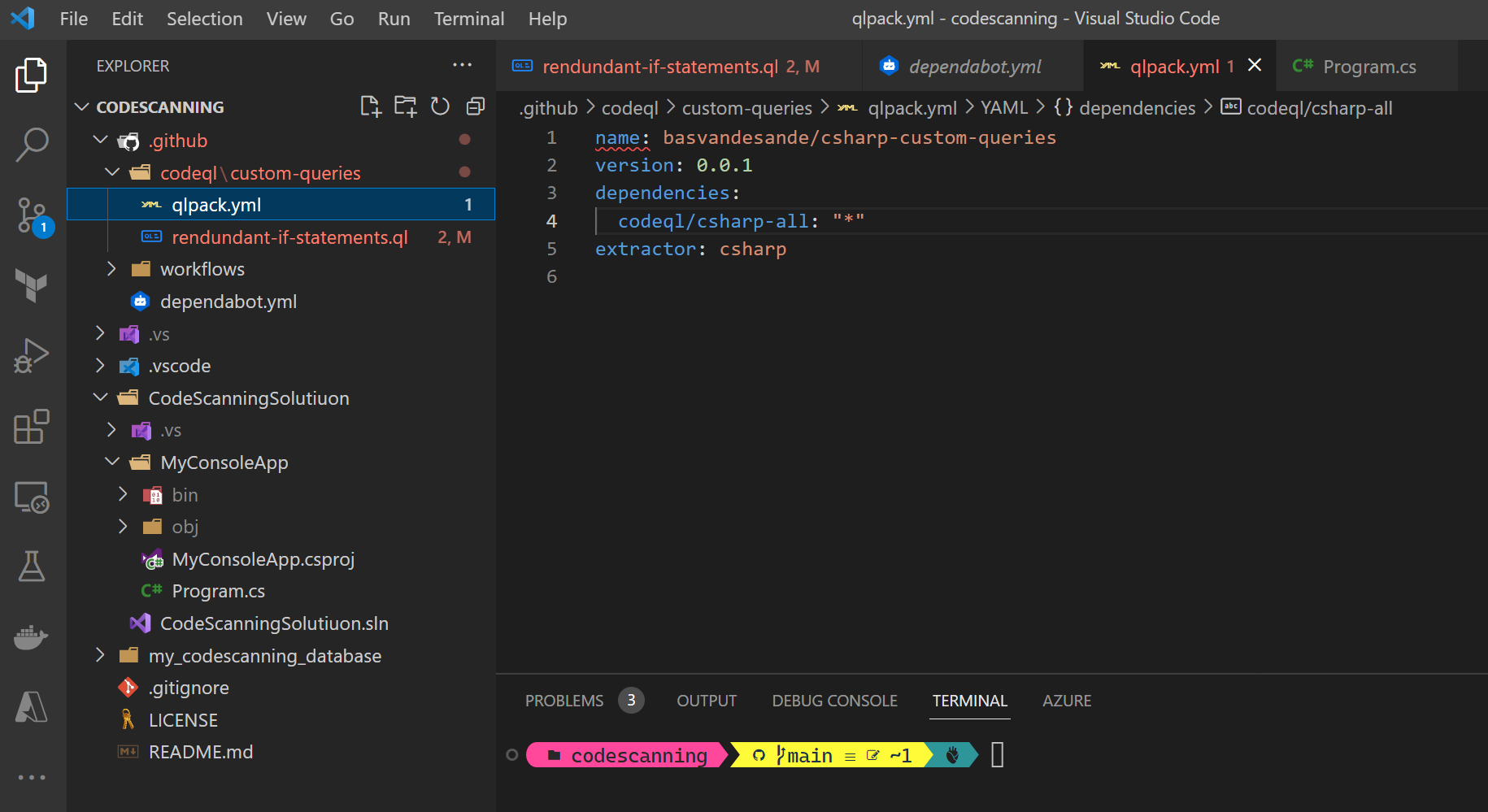Switch to the PROBLEMS panel tab

click(564, 701)
